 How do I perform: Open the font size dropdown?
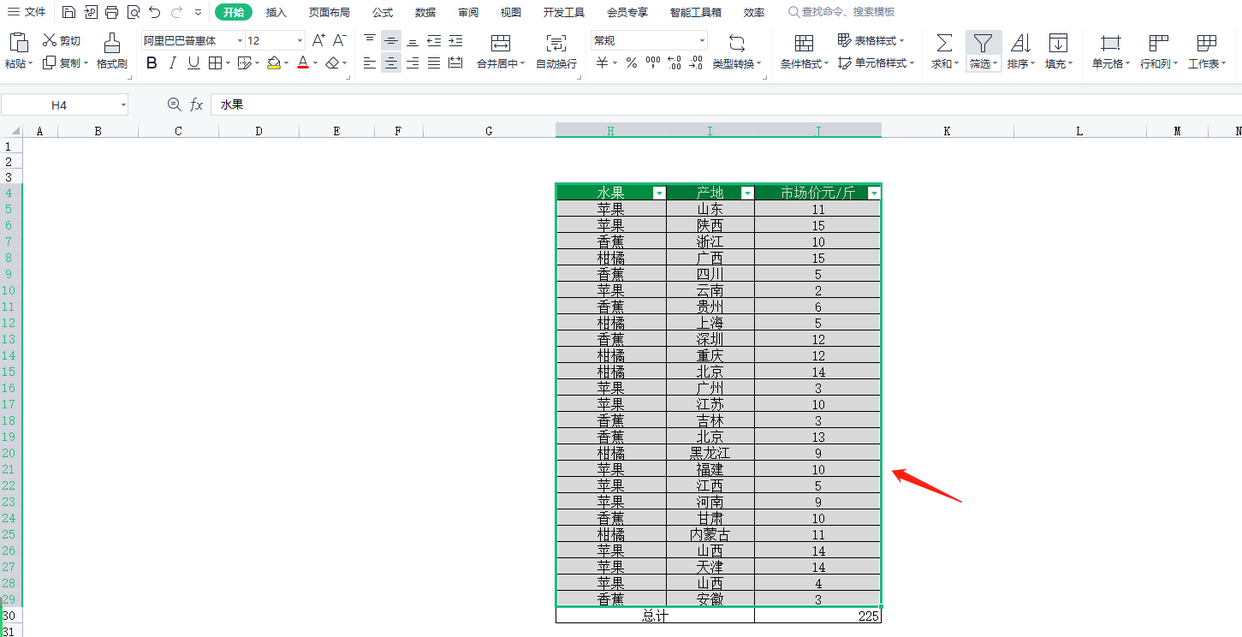pos(301,41)
